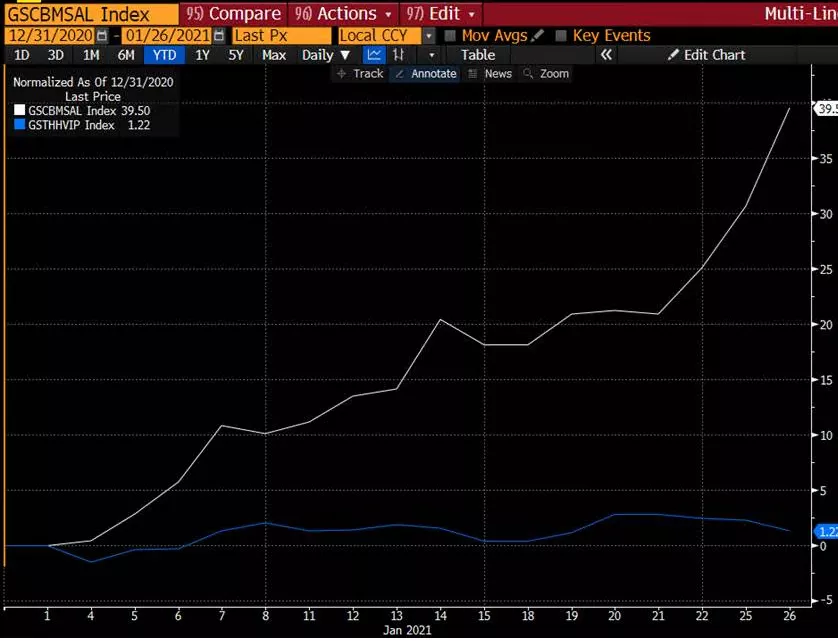Select the bar chart type icon

tap(399, 55)
